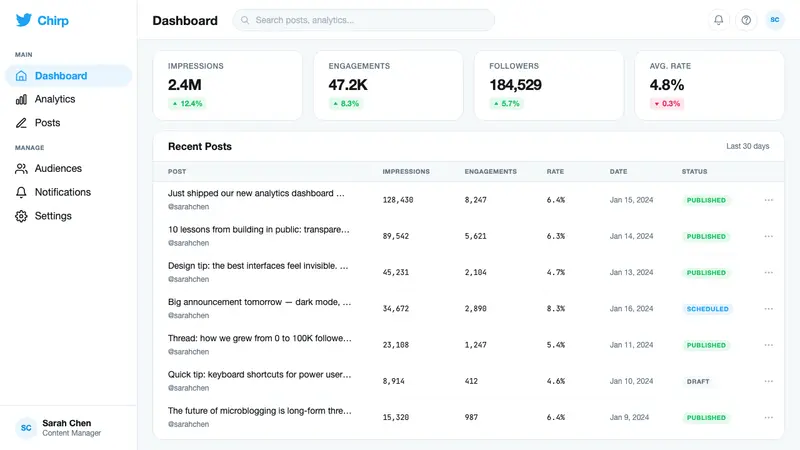Click the 8,914 impressions value

(x=393, y=381)
